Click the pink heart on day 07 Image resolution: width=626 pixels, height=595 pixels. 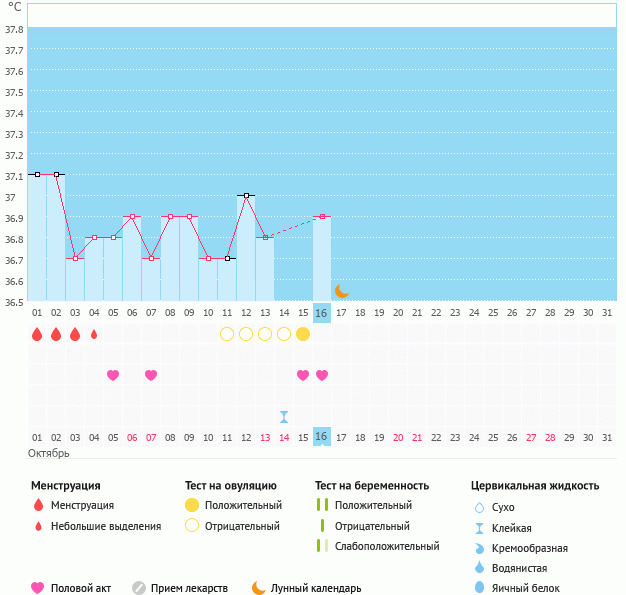[151, 375]
